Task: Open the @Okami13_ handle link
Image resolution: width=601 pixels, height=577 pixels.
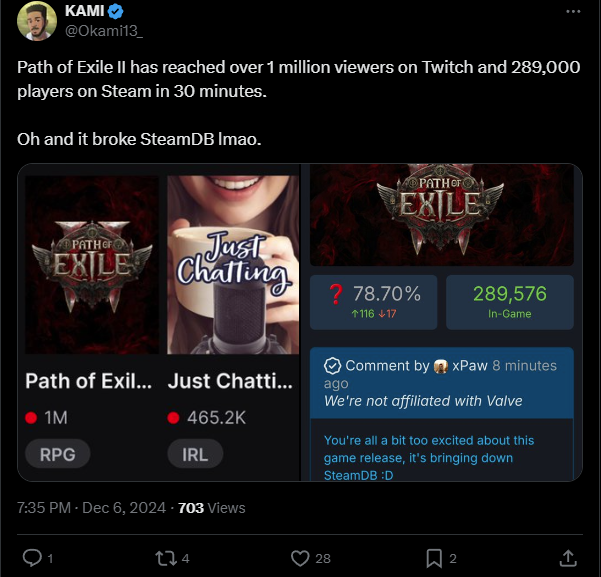Action: [x=105, y=31]
